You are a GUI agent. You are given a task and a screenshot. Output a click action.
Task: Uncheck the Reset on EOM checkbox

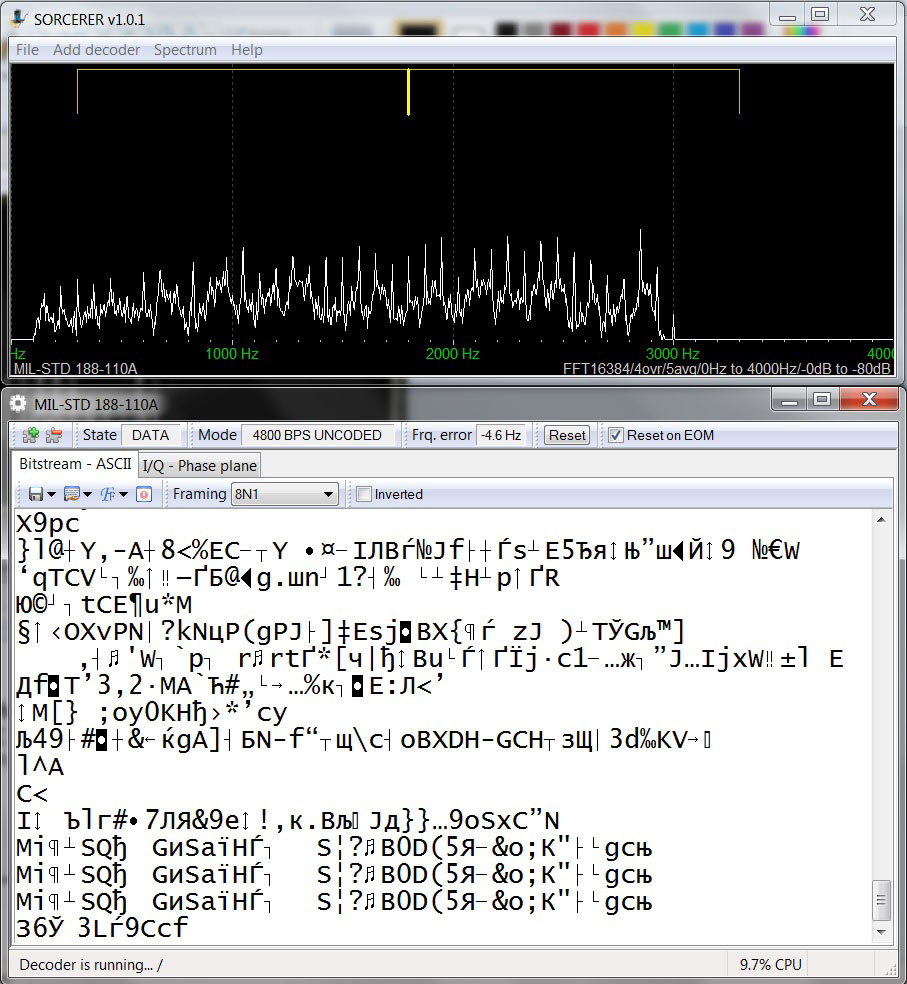coord(616,435)
